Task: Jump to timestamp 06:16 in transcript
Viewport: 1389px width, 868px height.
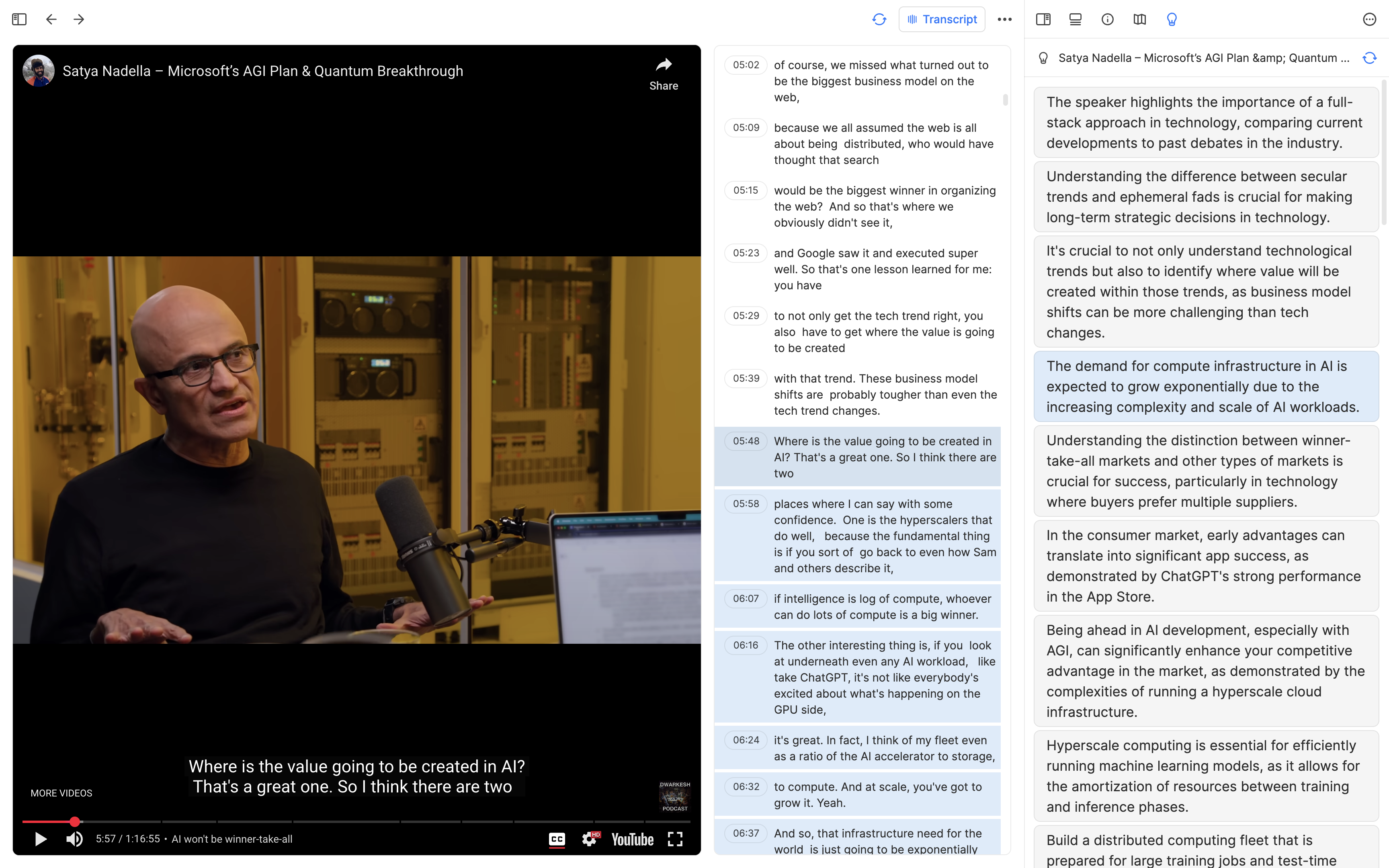Action: pyautogui.click(x=746, y=645)
